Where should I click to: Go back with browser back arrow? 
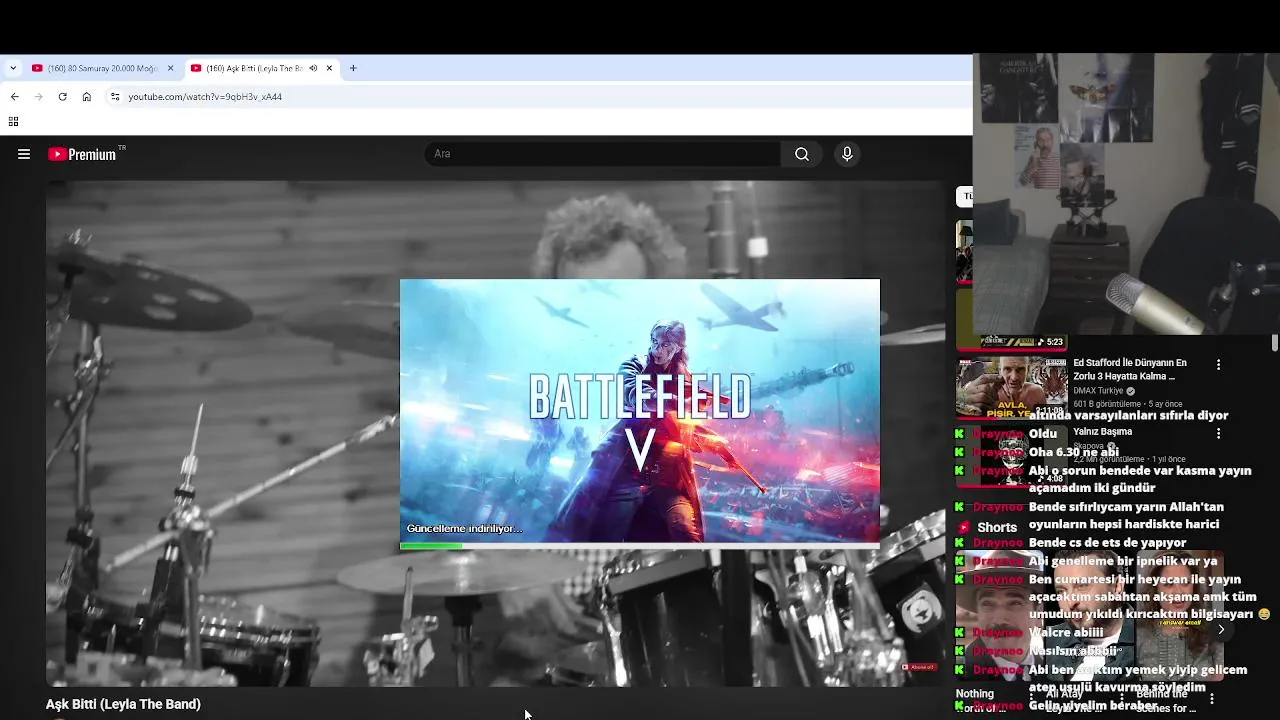pyautogui.click(x=14, y=97)
